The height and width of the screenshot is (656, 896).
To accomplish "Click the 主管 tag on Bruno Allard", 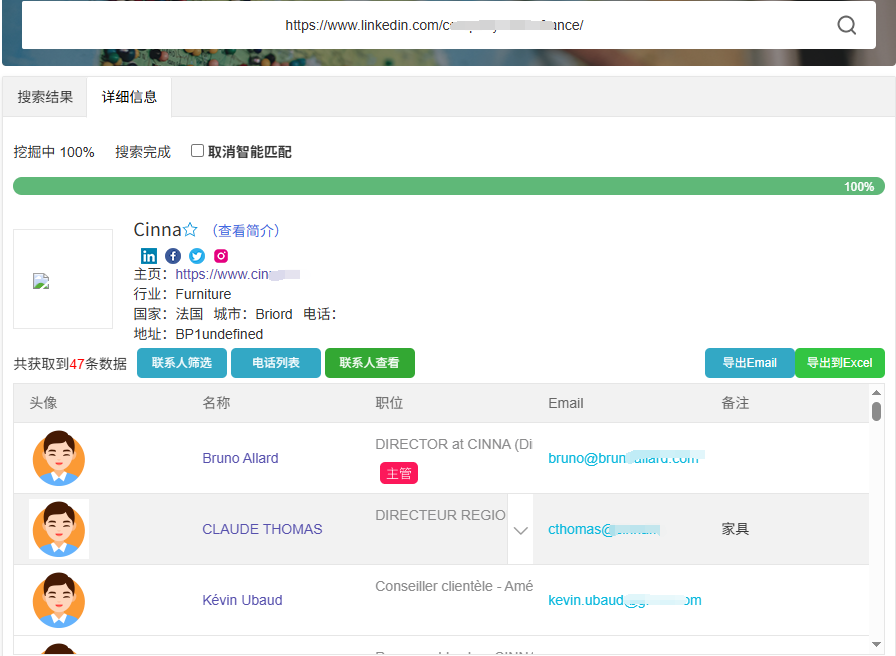I will [399, 473].
